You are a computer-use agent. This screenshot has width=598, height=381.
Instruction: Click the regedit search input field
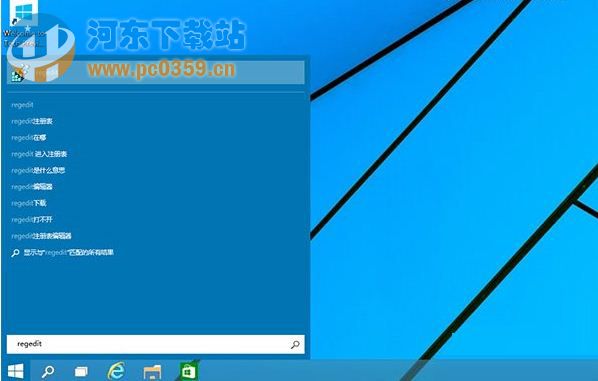coord(156,344)
